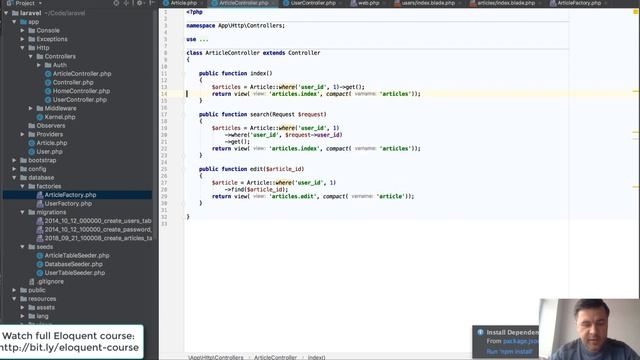
Task: Click the folder icon of the Auth directory
Action: coord(48,65)
